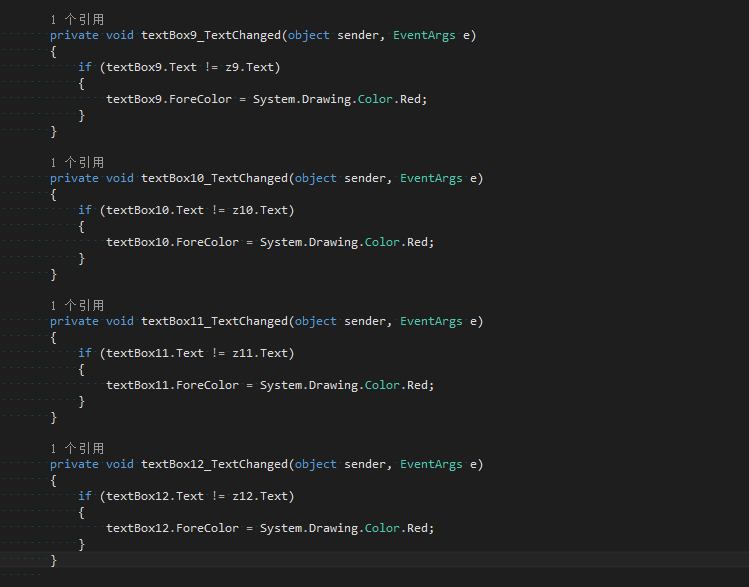Click the textBox12.ForeColor assignment line

point(270,528)
